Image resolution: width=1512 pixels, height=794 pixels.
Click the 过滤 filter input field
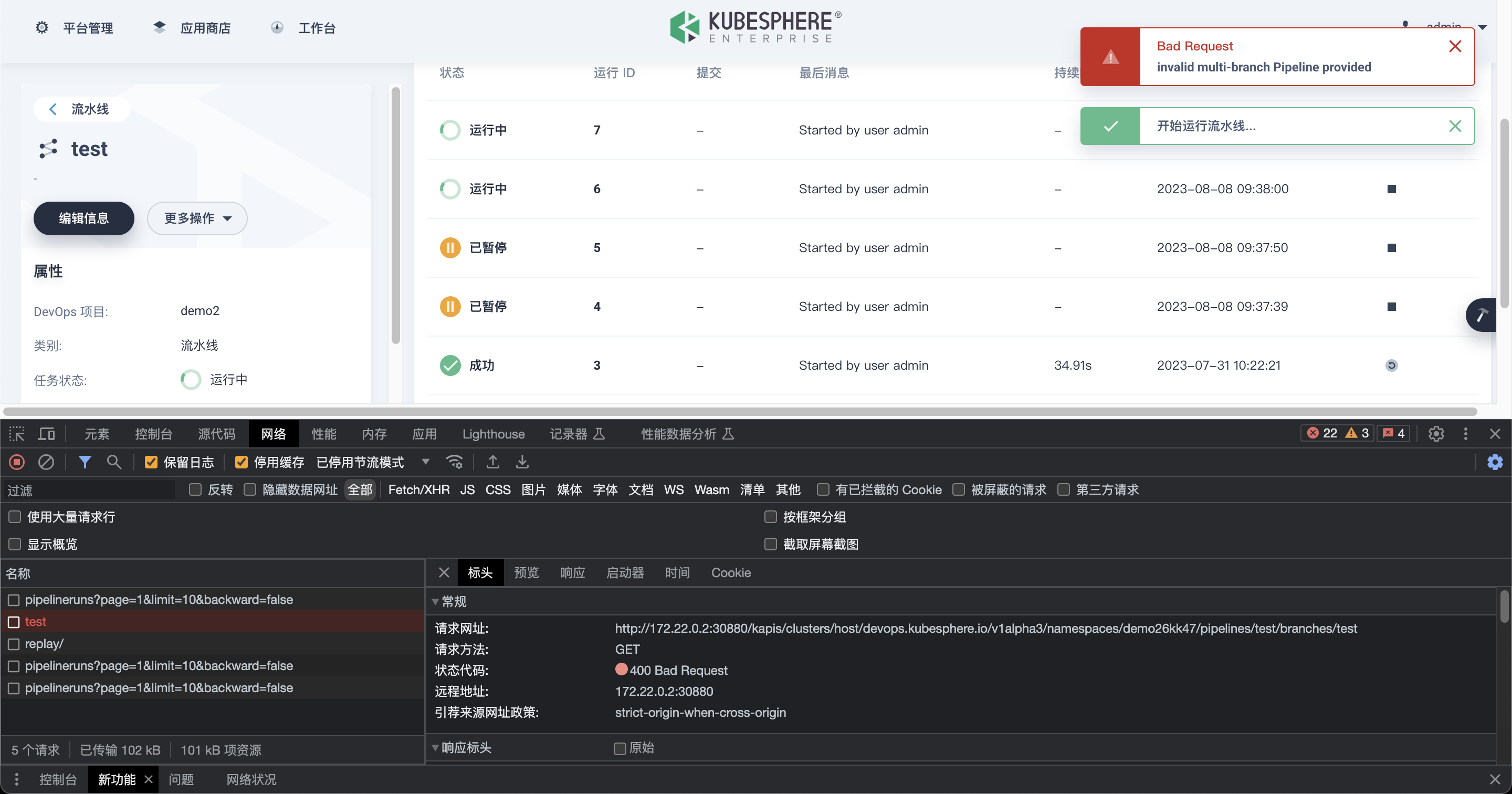88,490
